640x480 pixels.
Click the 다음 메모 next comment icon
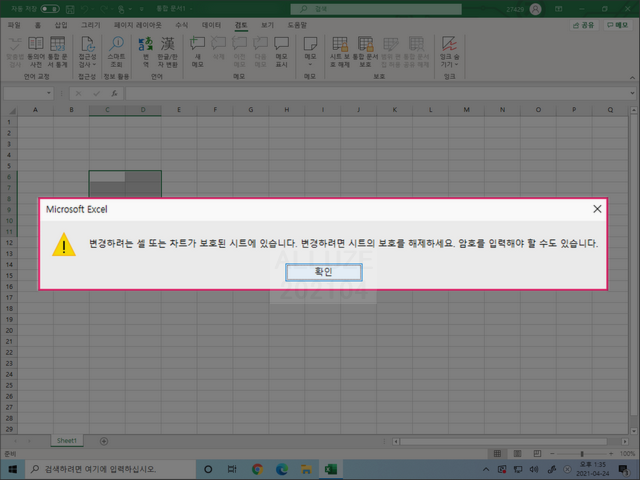260,51
